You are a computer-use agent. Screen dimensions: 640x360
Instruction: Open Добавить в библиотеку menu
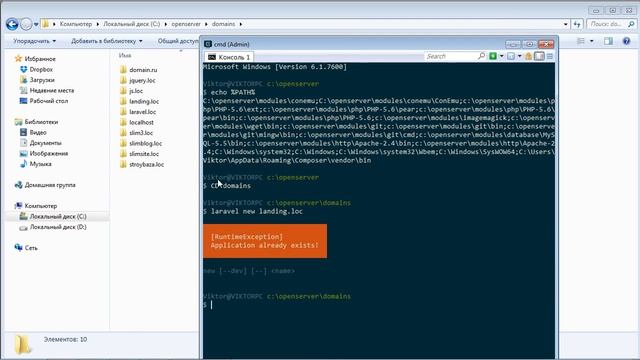pyautogui.click(x=107, y=41)
